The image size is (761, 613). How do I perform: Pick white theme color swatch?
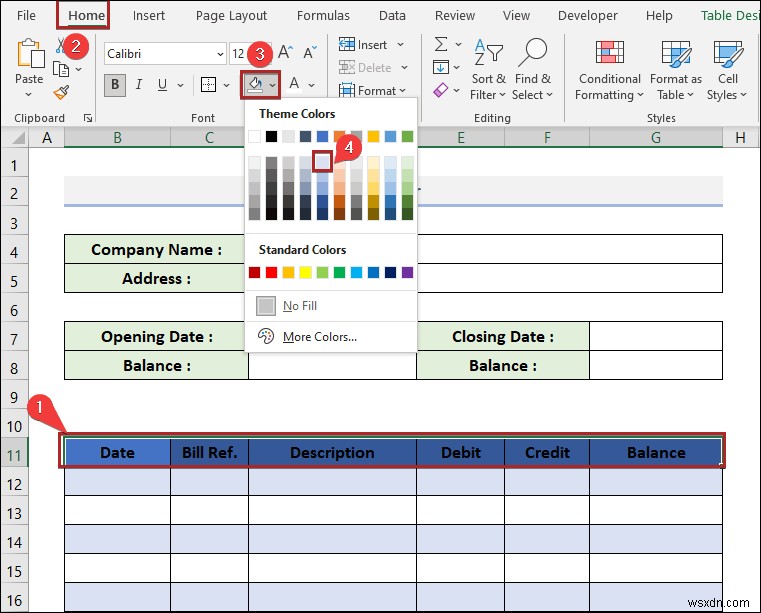pyautogui.click(x=254, y=136)
